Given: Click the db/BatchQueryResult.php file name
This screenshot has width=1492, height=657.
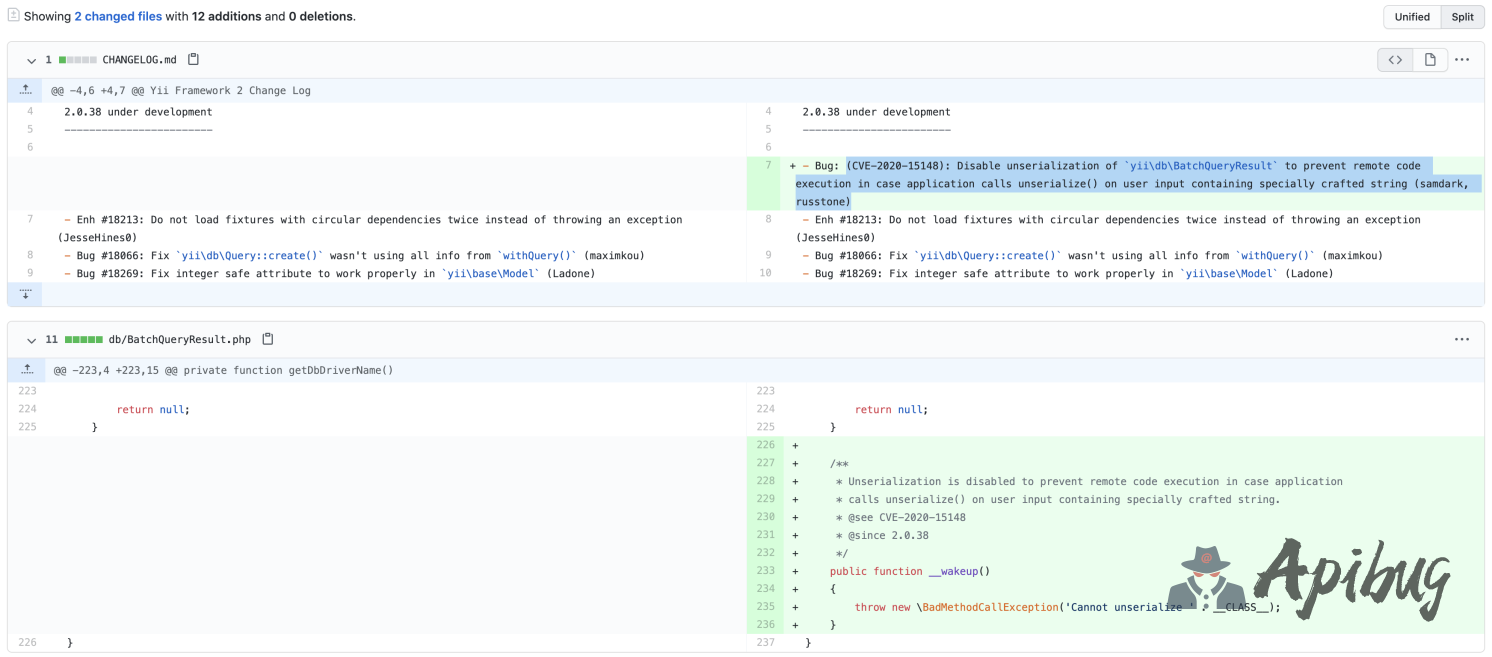Looking at the screenshot, I should point(179,340).
